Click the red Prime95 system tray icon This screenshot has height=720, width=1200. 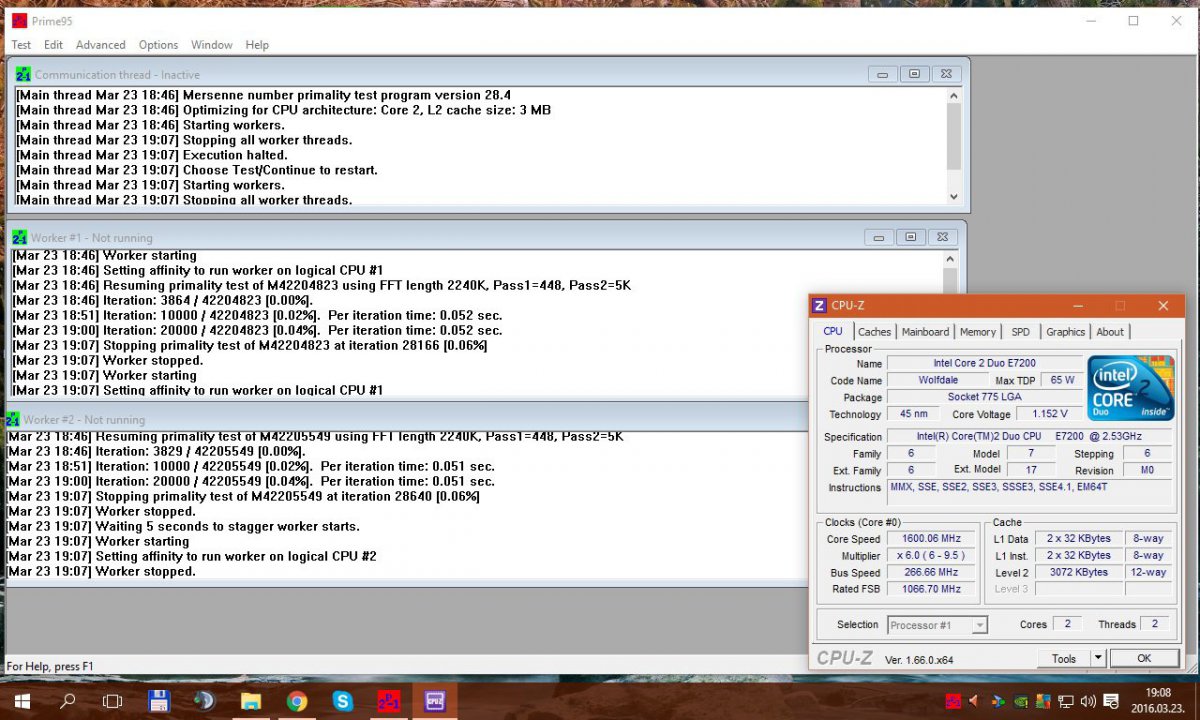(953, 701)
